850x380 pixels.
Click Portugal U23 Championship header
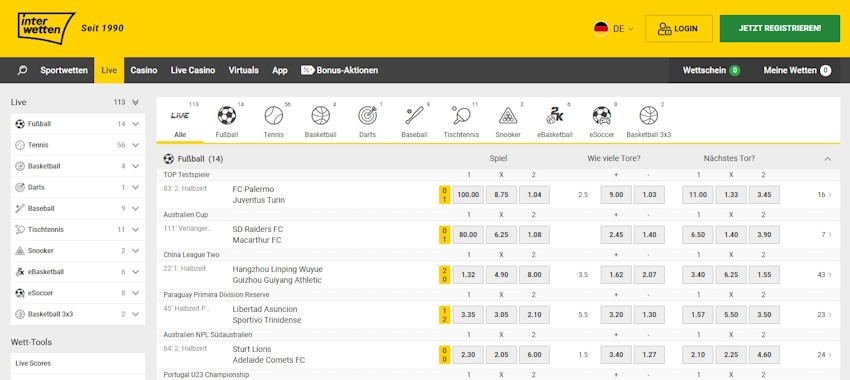(x=206, y=375)
